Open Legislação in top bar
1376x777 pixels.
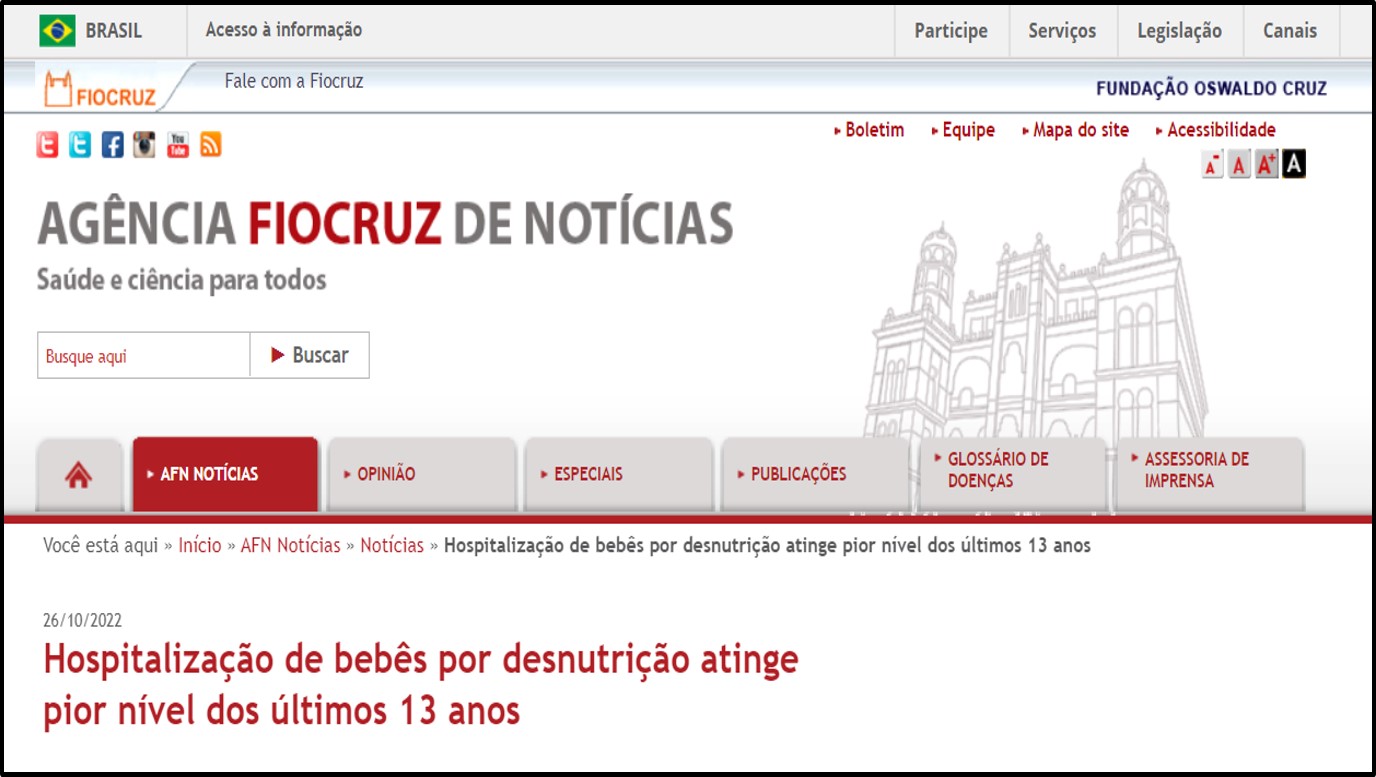1179,31
